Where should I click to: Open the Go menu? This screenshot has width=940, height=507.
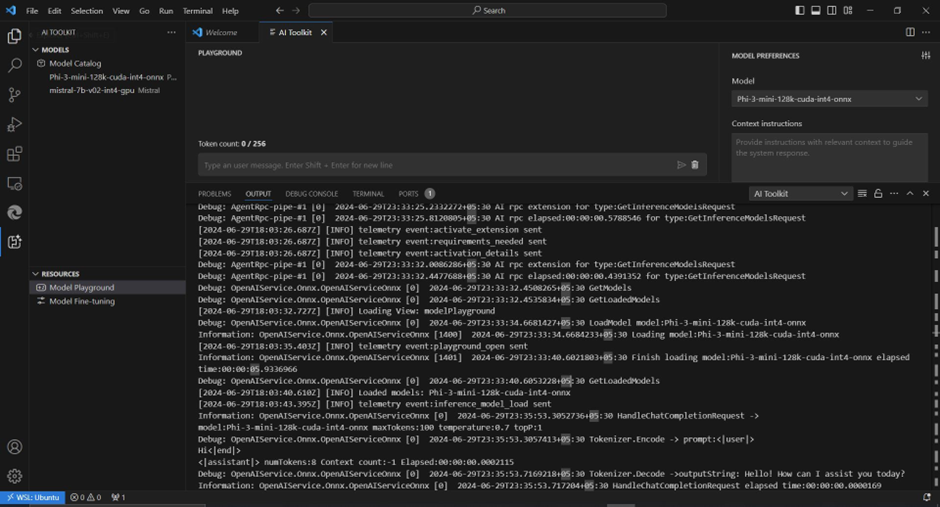point(144,11)
